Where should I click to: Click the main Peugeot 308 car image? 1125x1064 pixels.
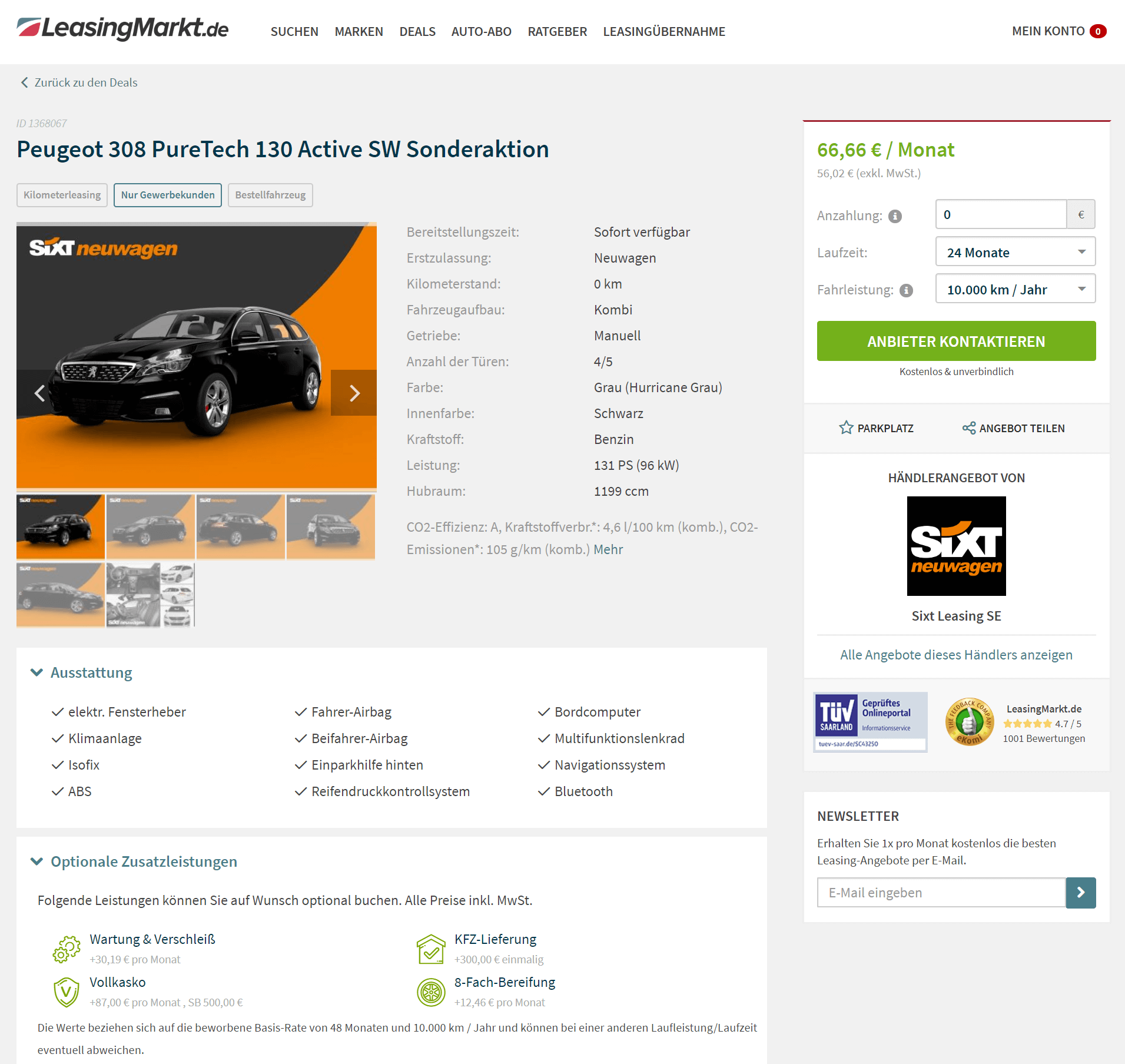coord(197,356)
